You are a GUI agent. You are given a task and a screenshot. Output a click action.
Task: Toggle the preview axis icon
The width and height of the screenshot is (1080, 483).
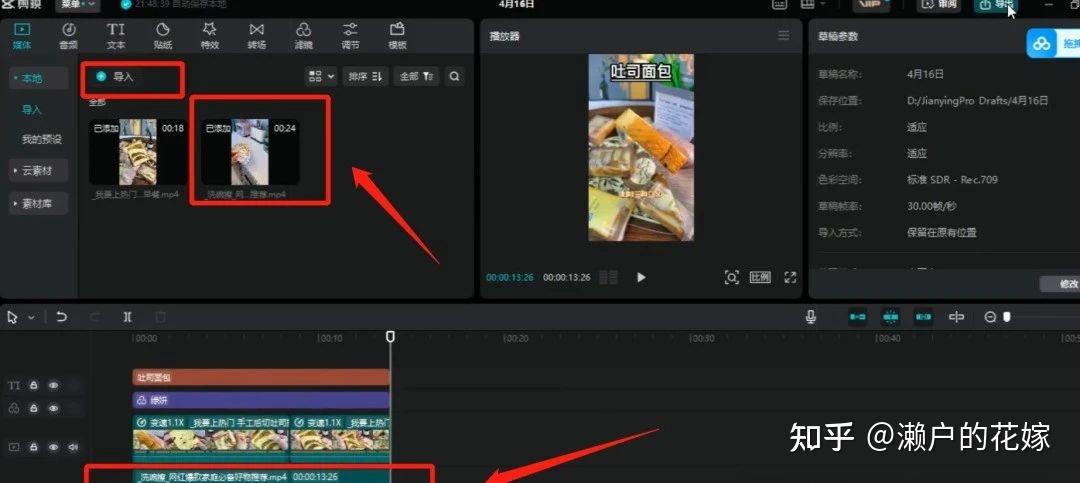pyautogui.click(x=957, y=317)
